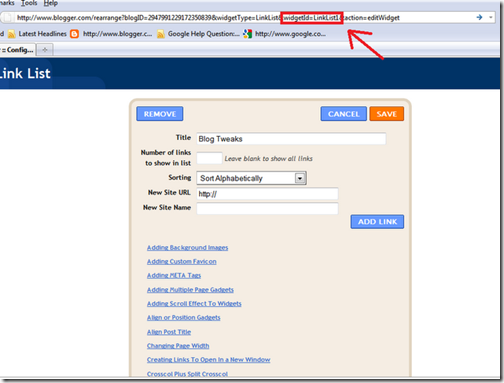The height and width of the screenshot is (383, 504).
Task: Open the Adding Background Images link
Action: click(x=187, y=248)
